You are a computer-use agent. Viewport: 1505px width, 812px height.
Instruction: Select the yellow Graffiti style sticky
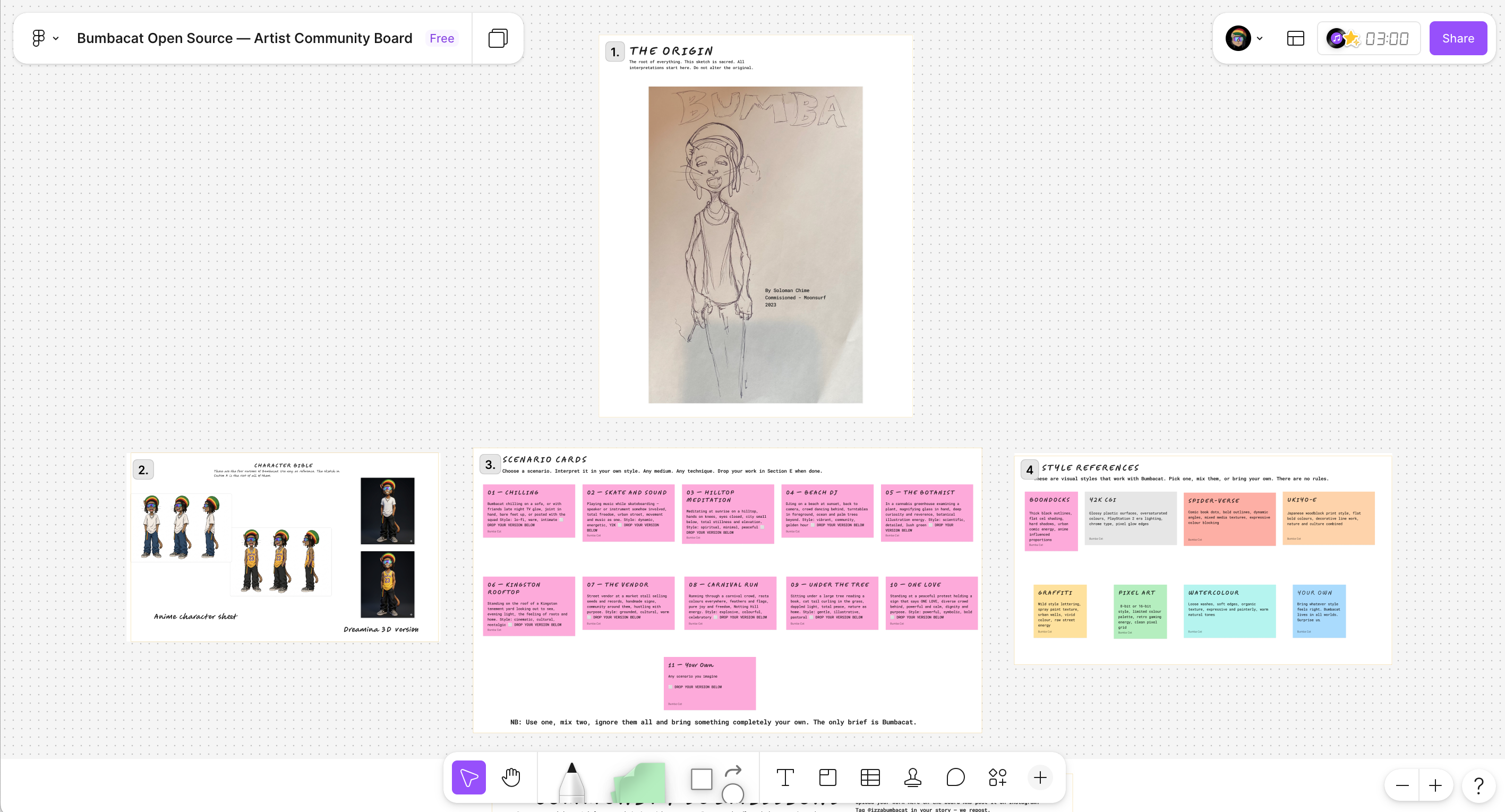[x=1060, y=611]
